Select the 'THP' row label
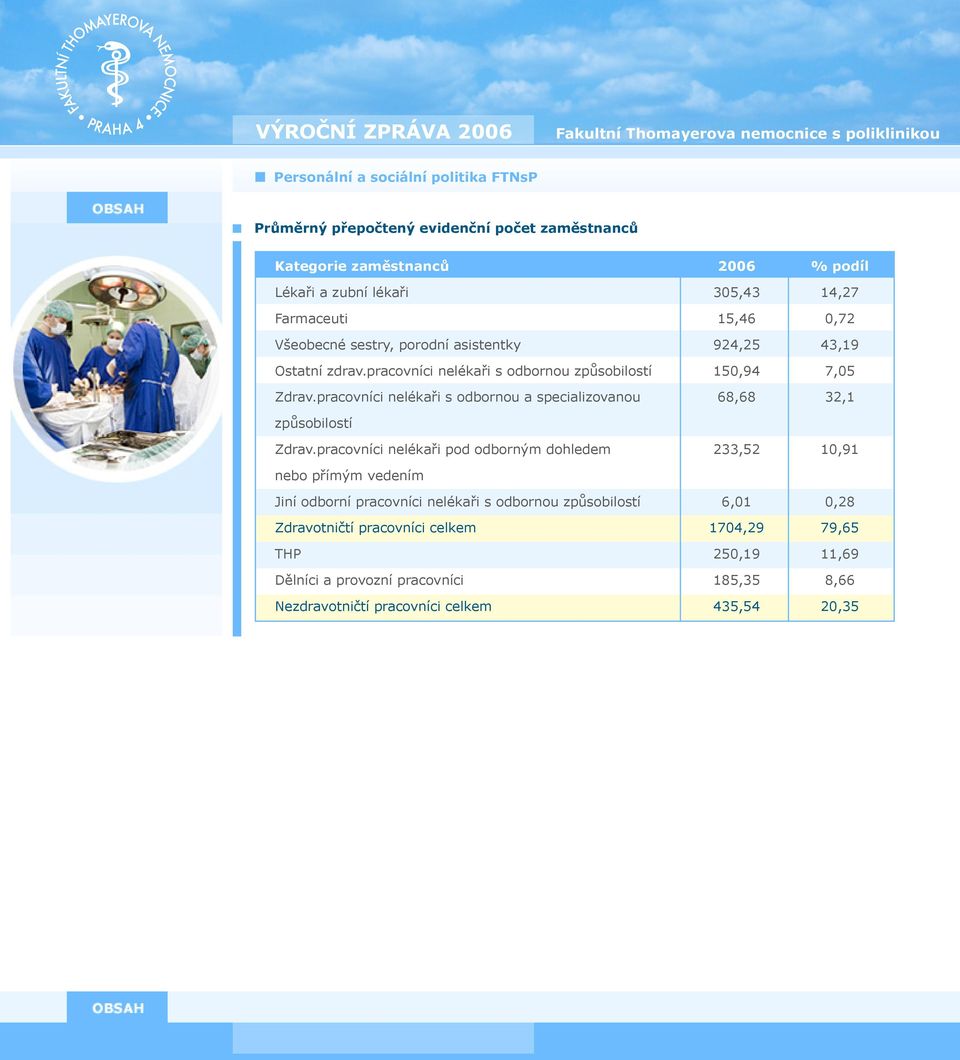Viewport: 960px width, 1060px height. point(288,554)
